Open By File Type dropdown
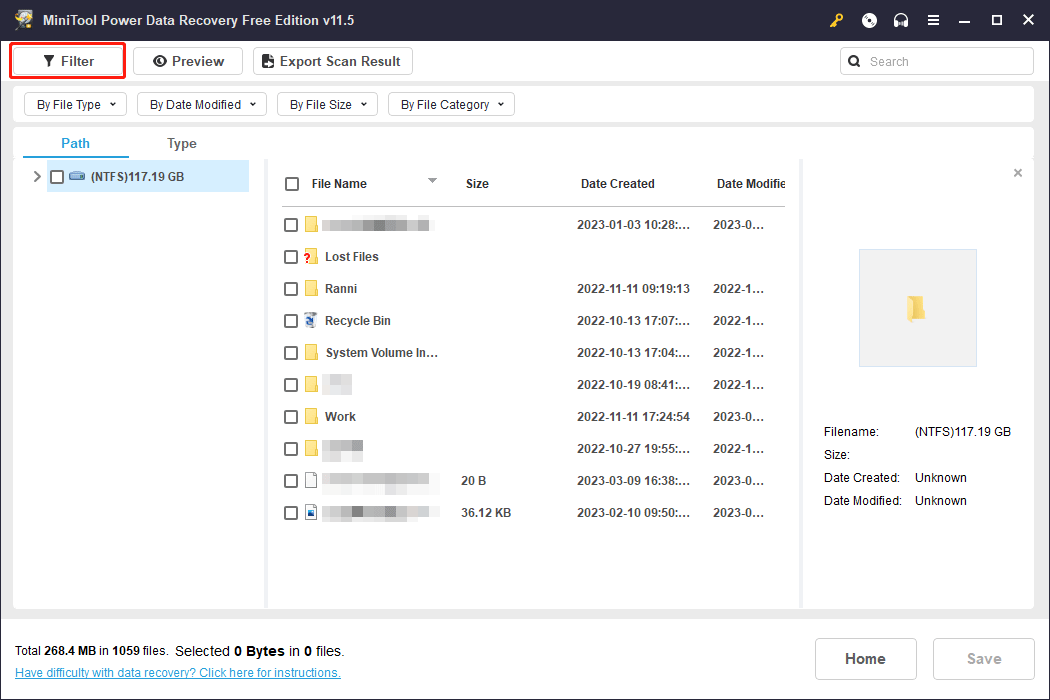Screen dimensions: 1050x700 click(76, 104)
